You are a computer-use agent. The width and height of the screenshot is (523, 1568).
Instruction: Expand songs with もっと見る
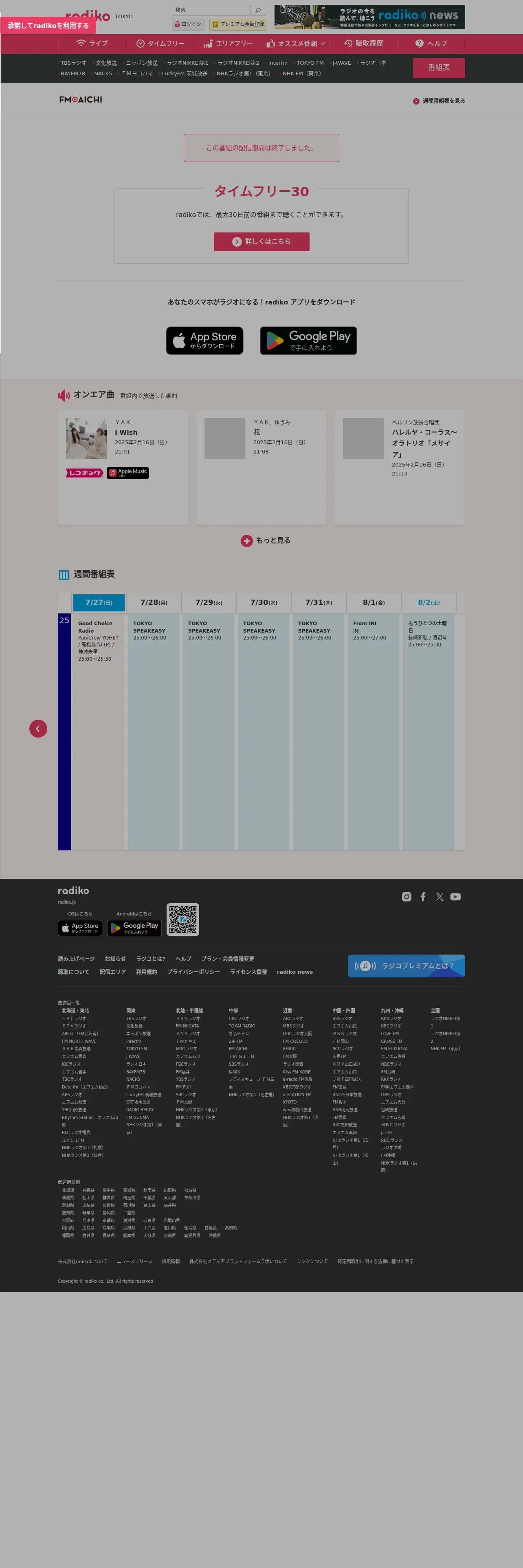point(266,541)
